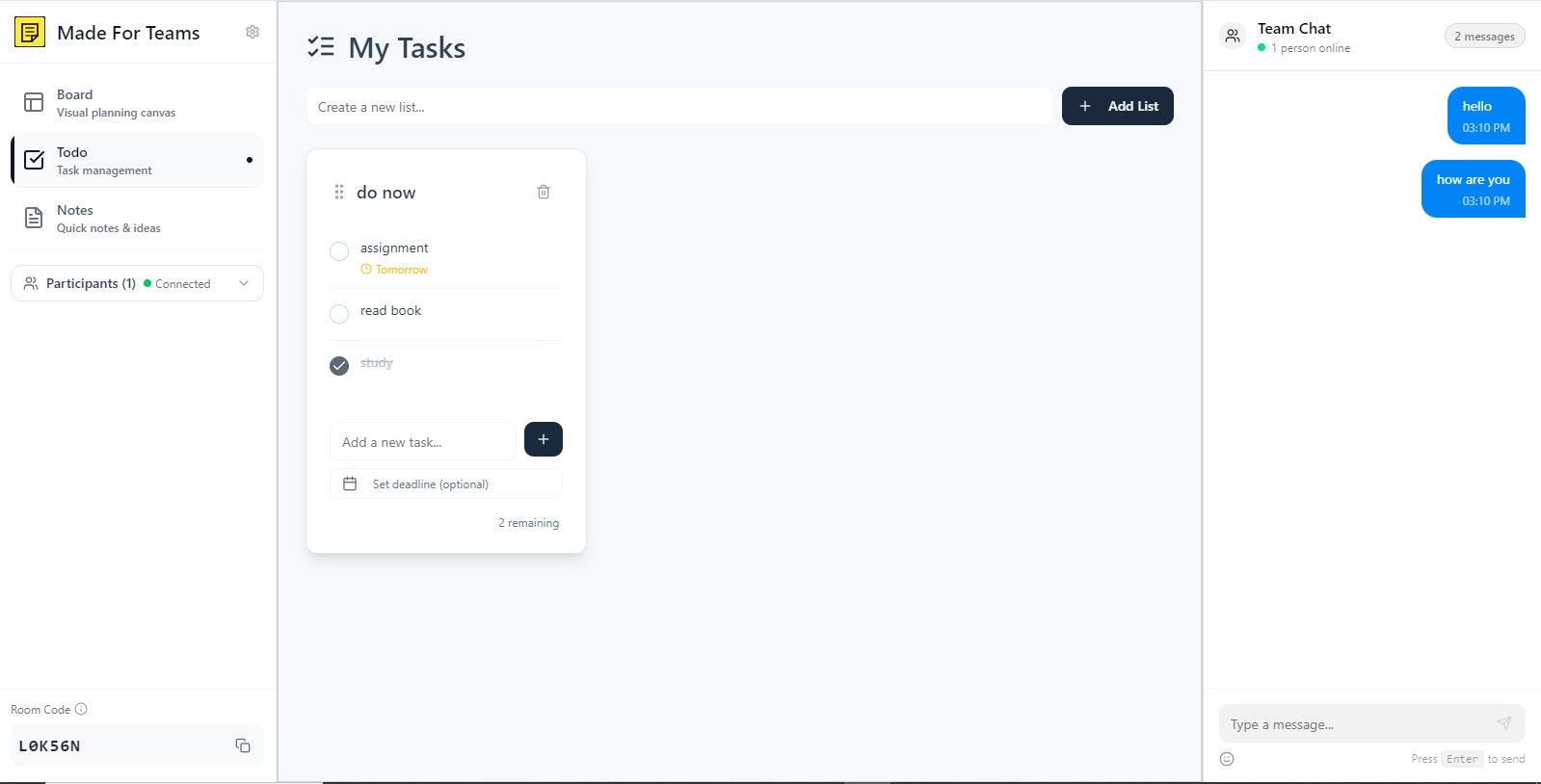Click the Create a new list input field

(x=679, y=106)
